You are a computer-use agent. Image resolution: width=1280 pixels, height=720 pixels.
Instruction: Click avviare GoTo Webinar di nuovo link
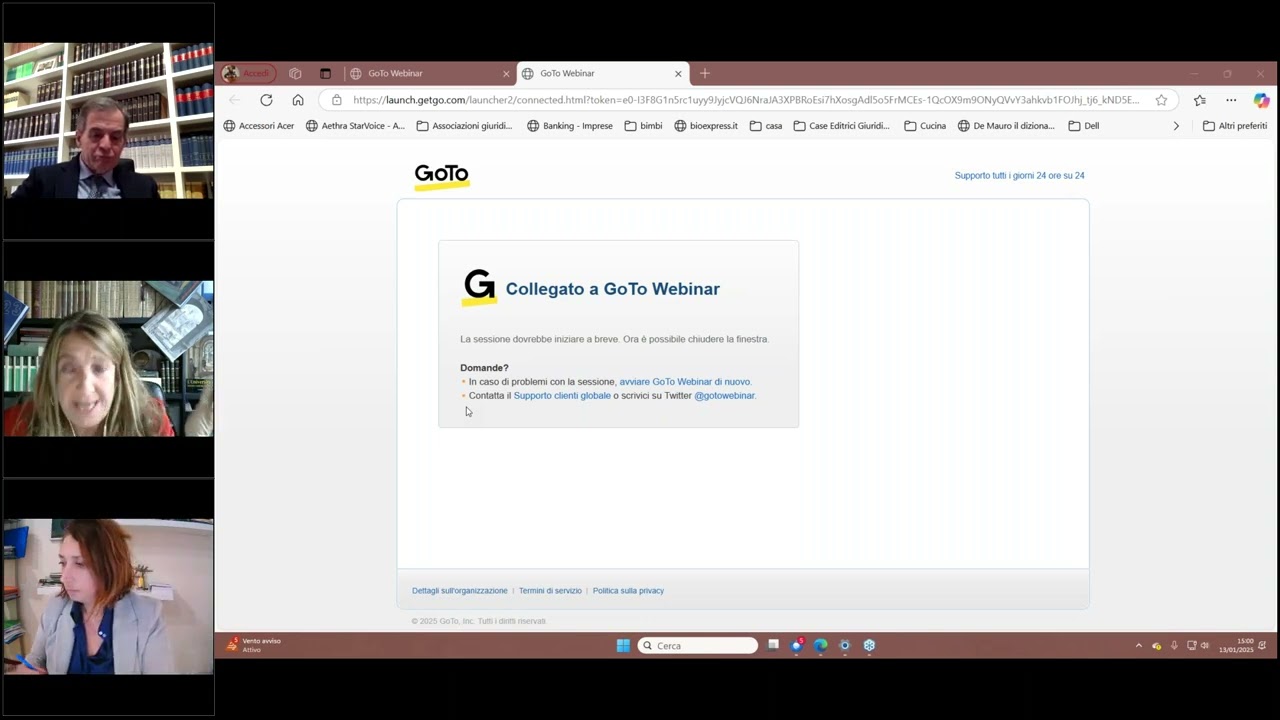pos(685,382)
